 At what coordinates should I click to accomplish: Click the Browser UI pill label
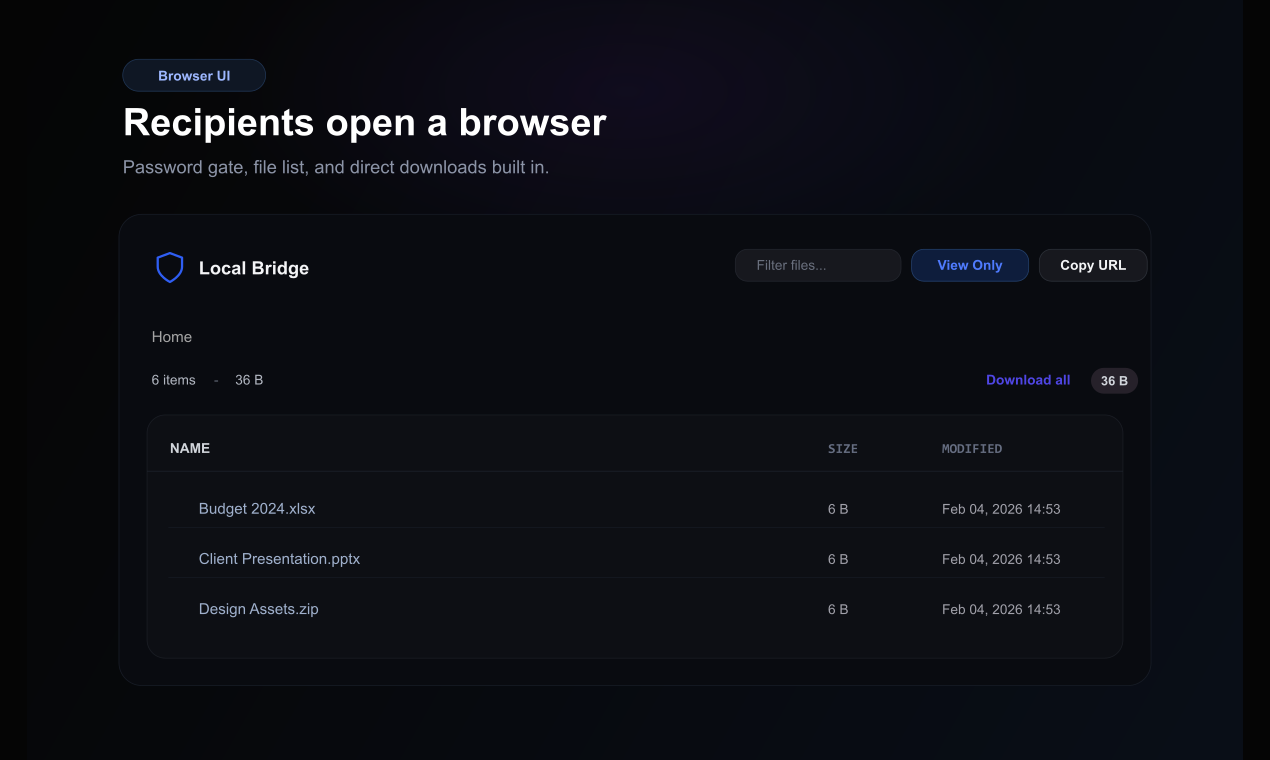tap(194, 76)
